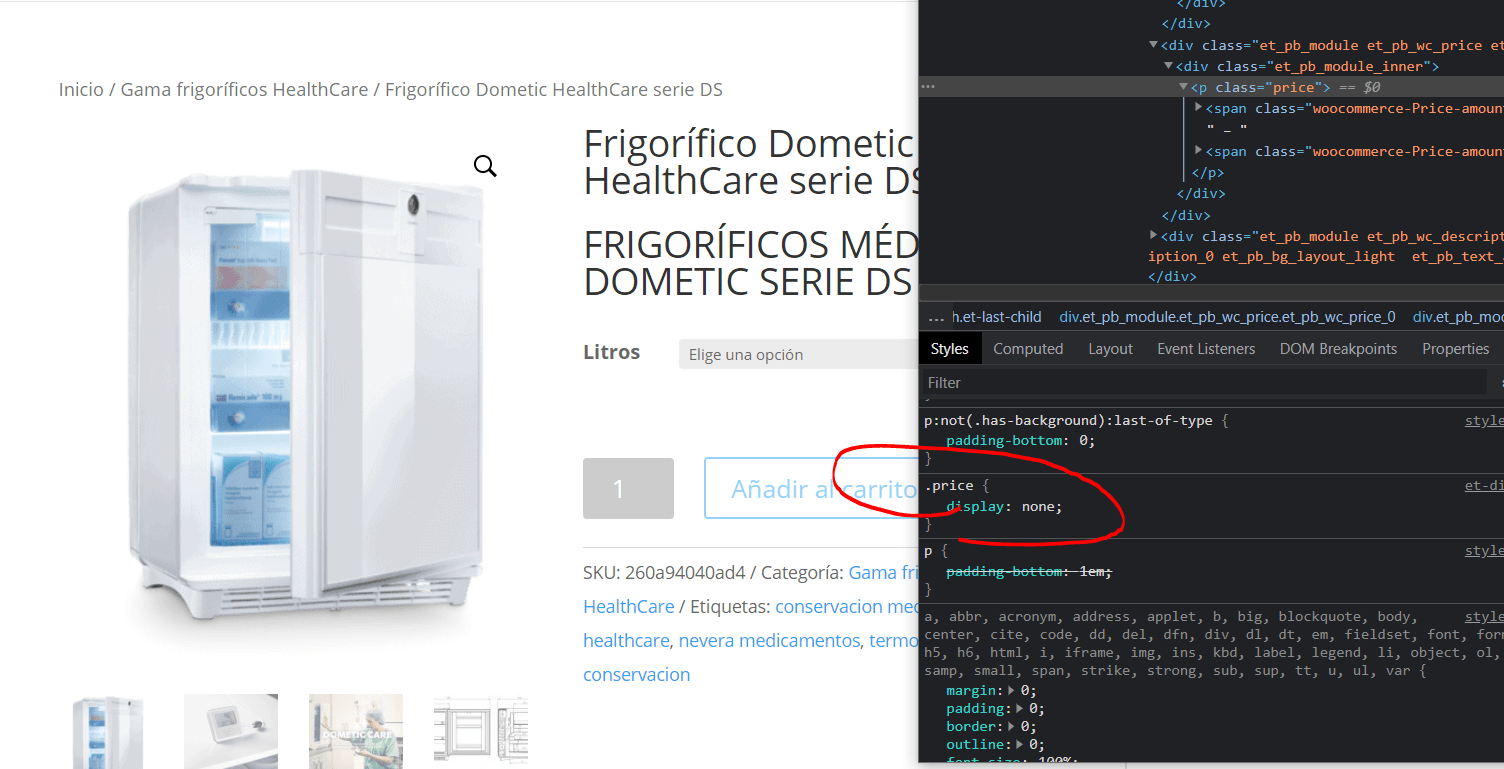
Task: Expand the first woocommerce-Price-amount span
Action: pos(1199,107)
